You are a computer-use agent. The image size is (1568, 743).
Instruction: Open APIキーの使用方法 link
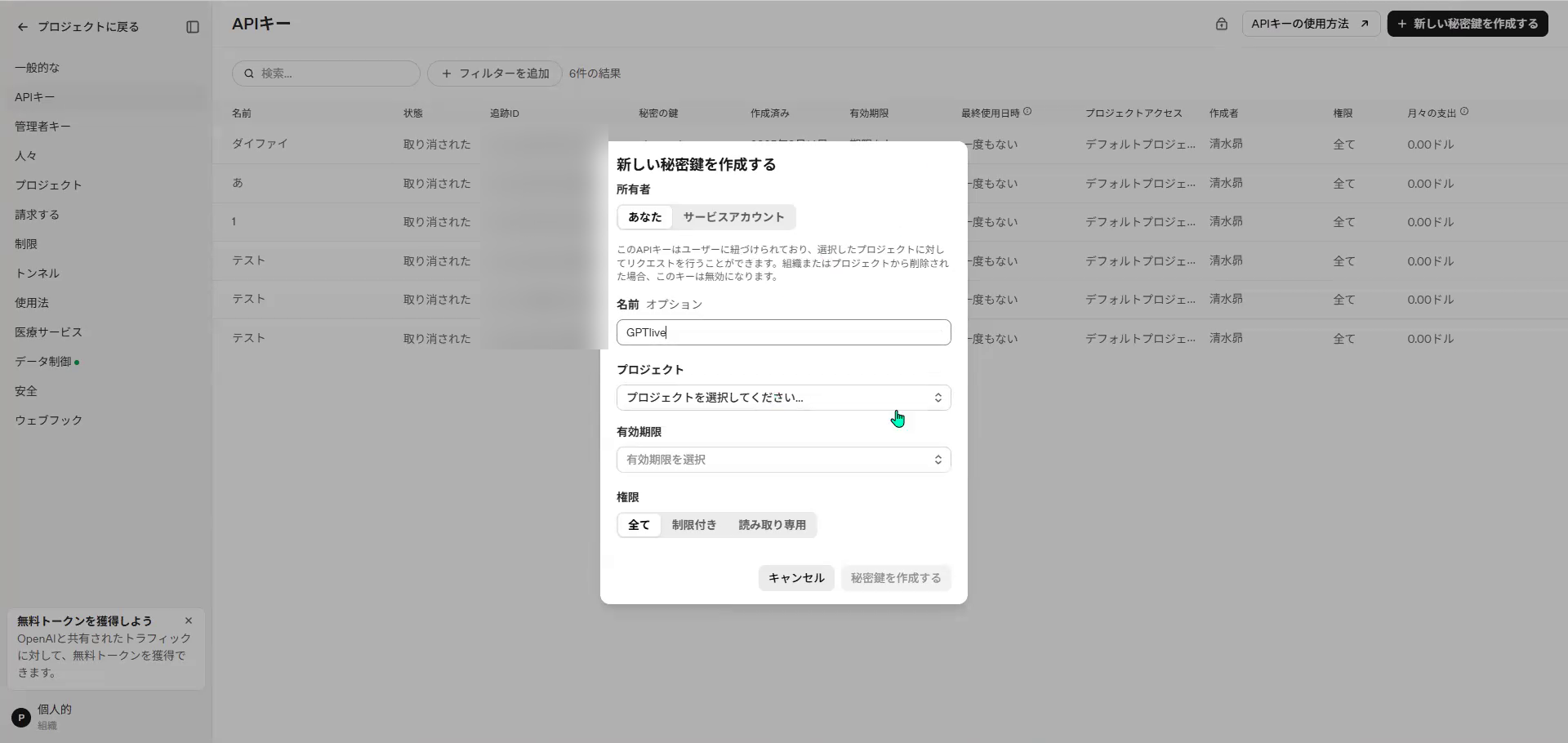(1311, 24)
